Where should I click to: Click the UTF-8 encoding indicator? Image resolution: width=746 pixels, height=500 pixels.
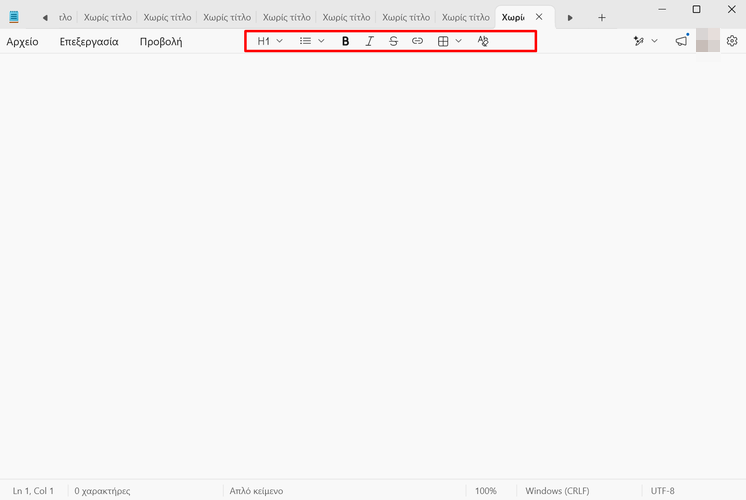click(x=662, y=490)
